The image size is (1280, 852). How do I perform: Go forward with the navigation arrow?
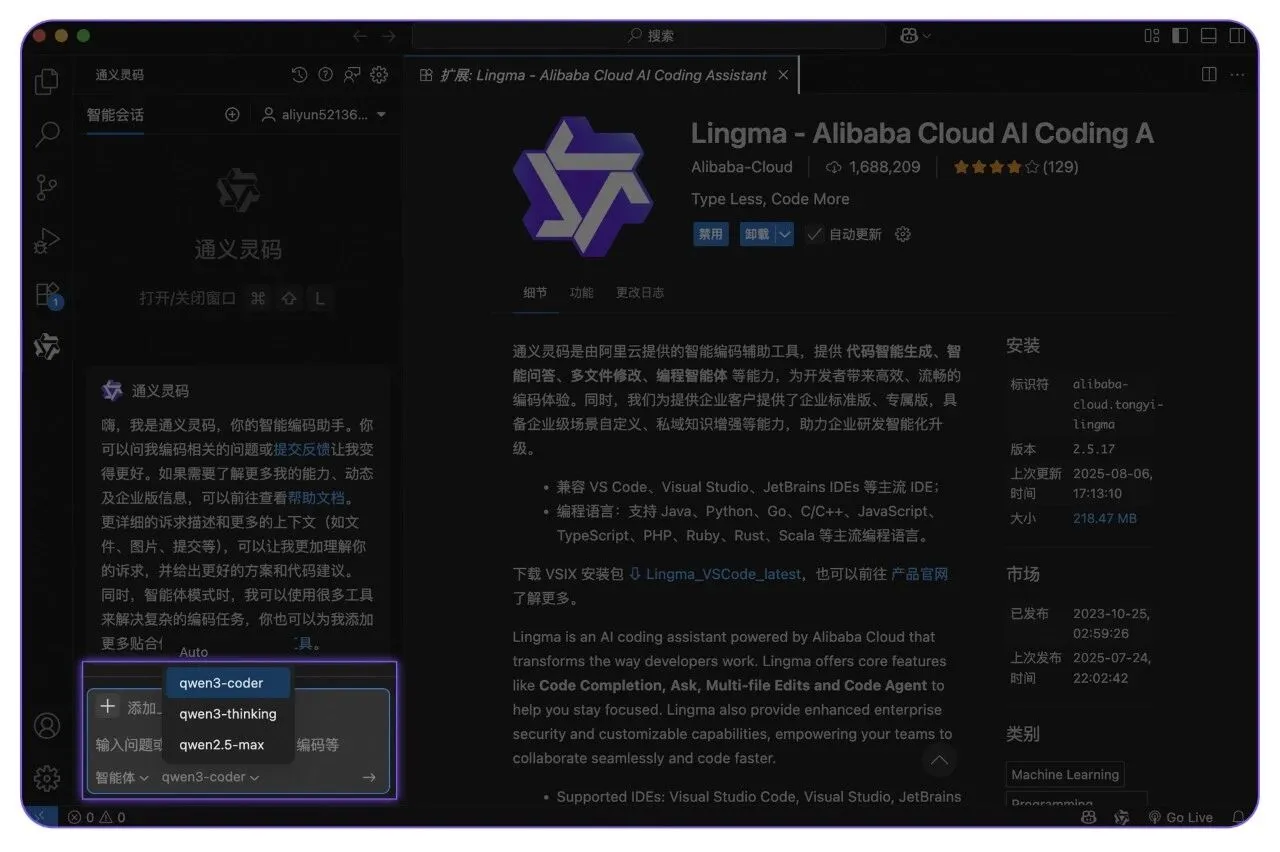pyautogui.click(x=388, y=36)
